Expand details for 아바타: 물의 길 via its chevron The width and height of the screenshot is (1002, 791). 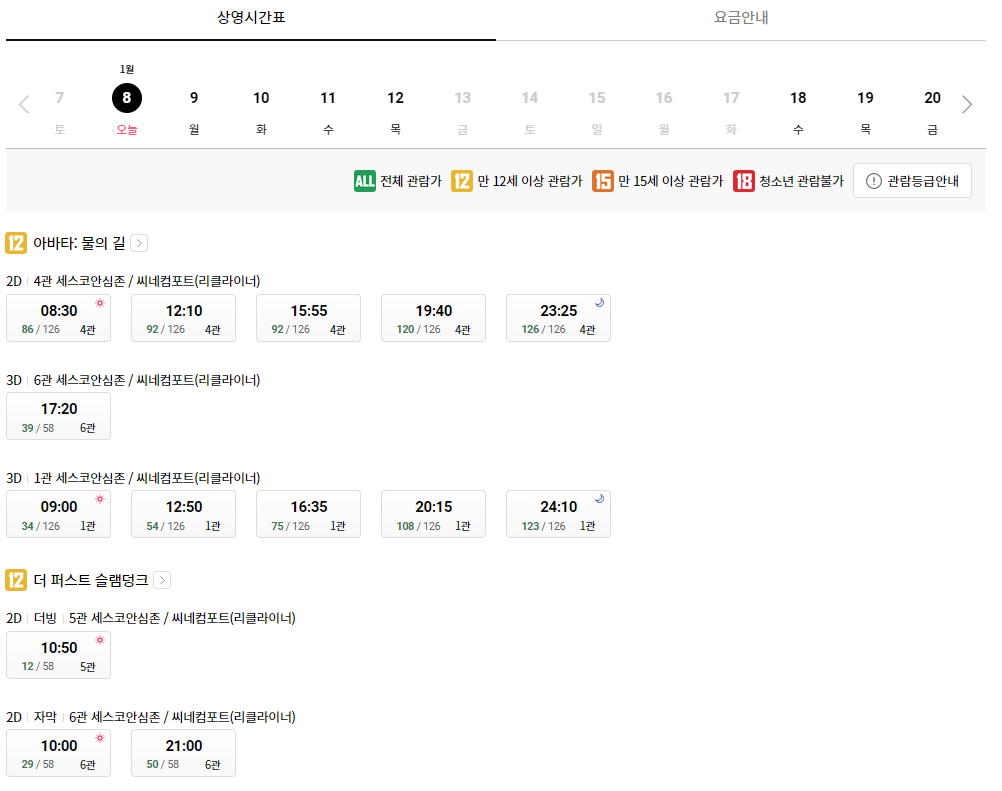tap(139, 243)
